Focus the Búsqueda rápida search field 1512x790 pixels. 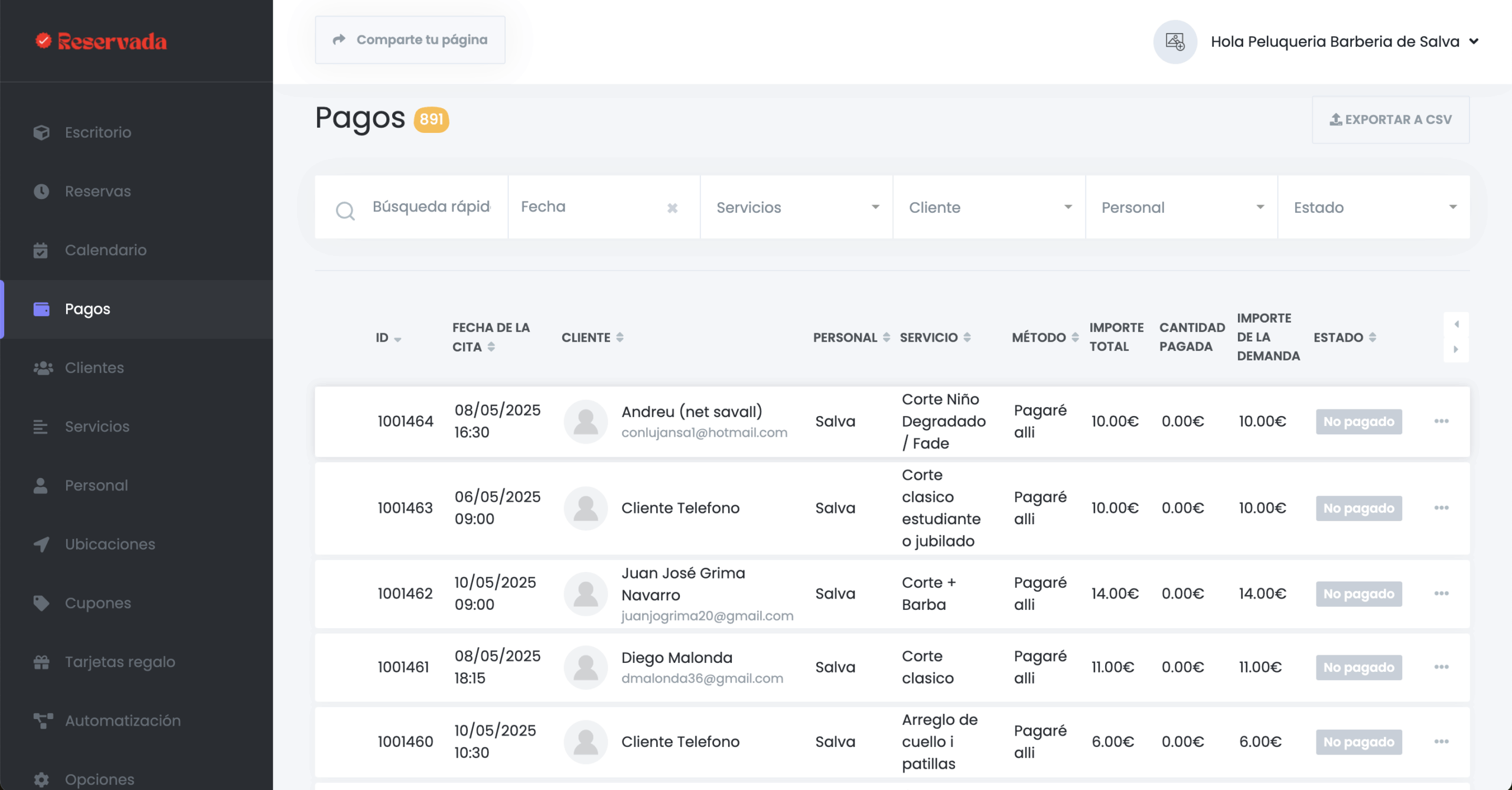click(x=431, y=207)
